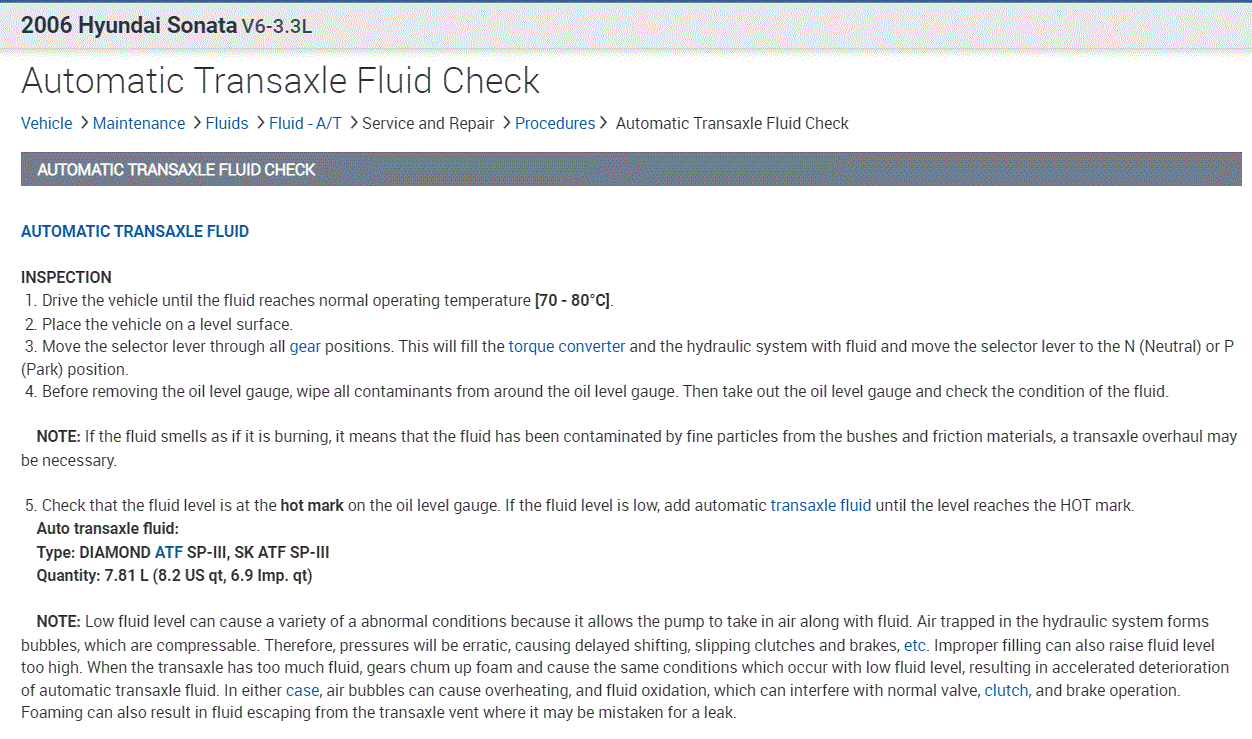Screen dimensions: 1252x739
Task: Open the Fluid - A/T breadcrumb
Action: click(x=305, y=123)
